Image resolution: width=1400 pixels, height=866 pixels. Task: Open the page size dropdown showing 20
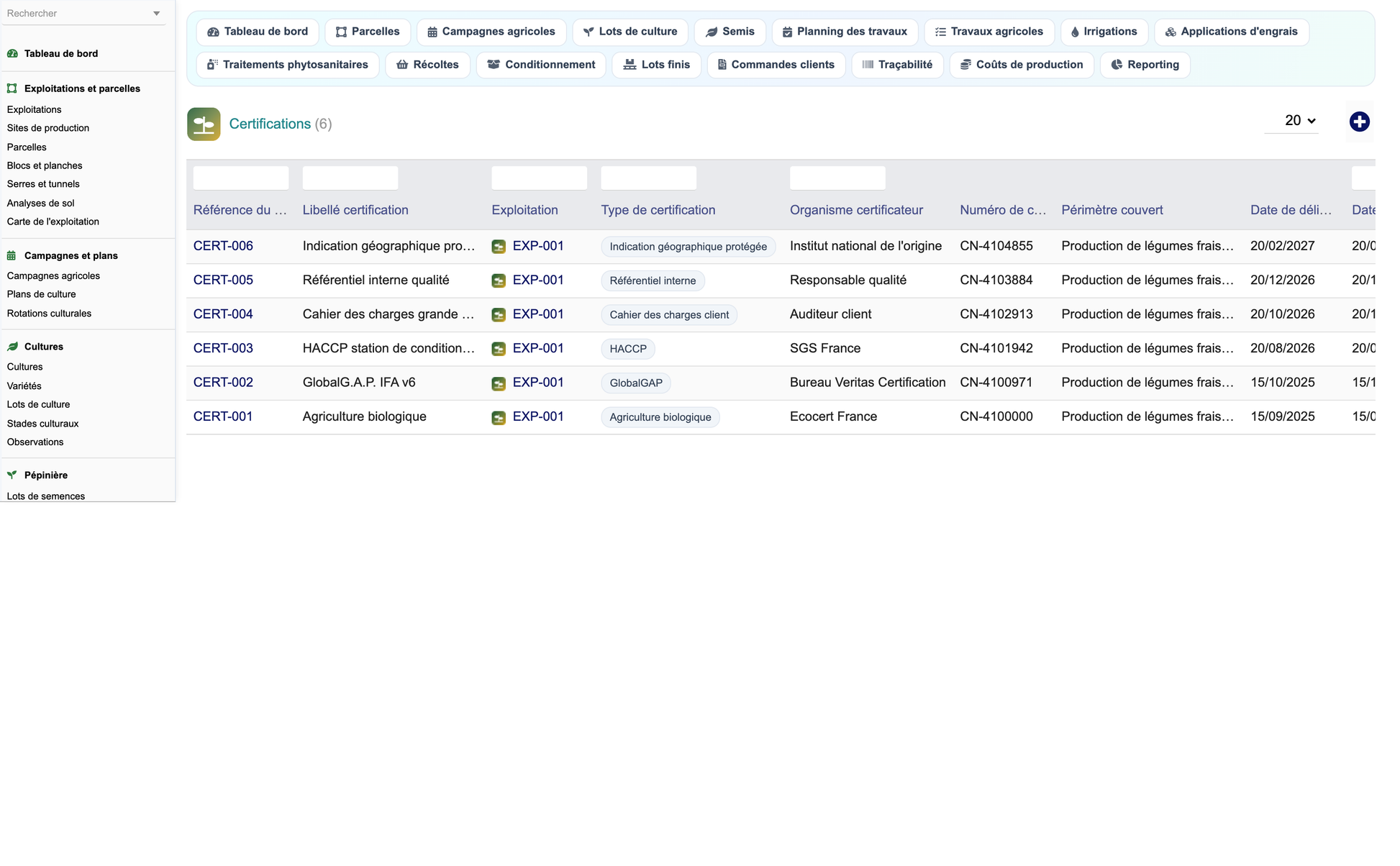coord(1292,121)
